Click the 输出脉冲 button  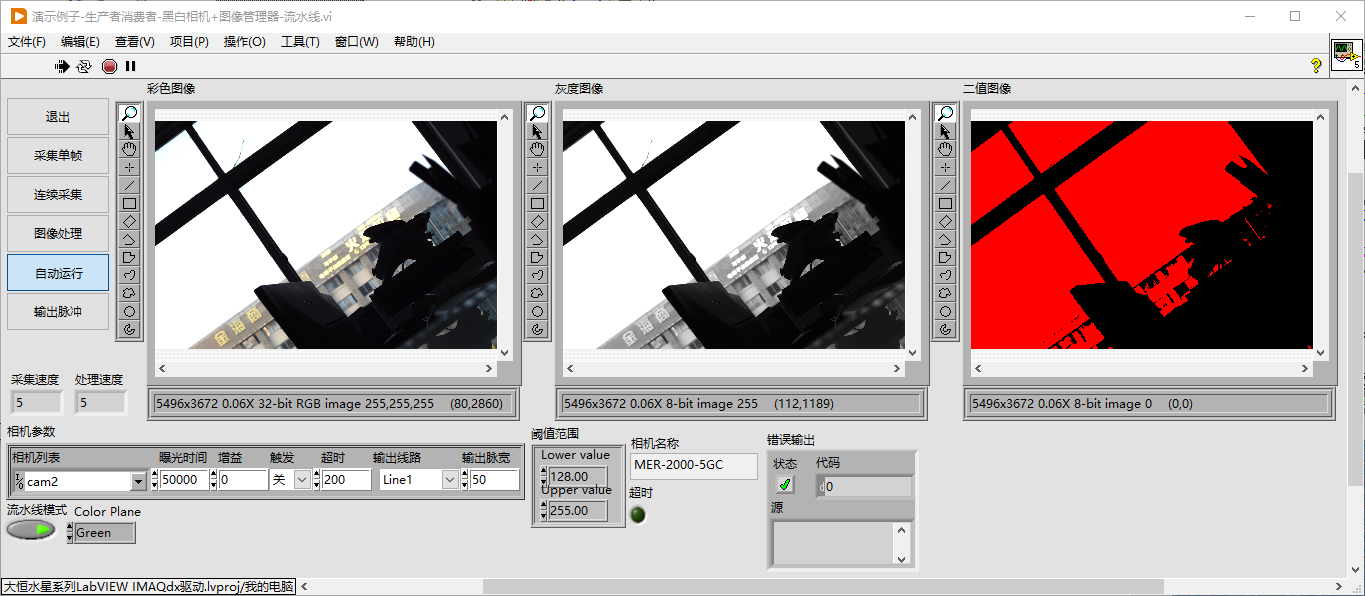point(58,312)
